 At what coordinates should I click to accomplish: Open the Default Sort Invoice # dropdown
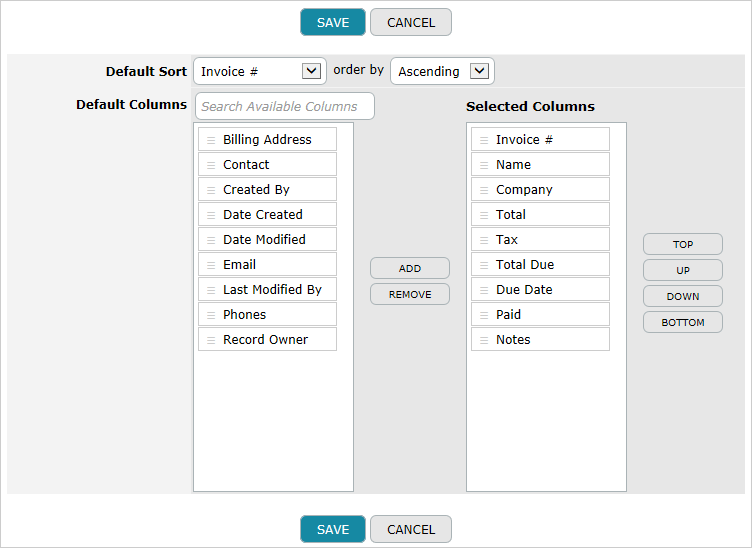pos(260,71)
